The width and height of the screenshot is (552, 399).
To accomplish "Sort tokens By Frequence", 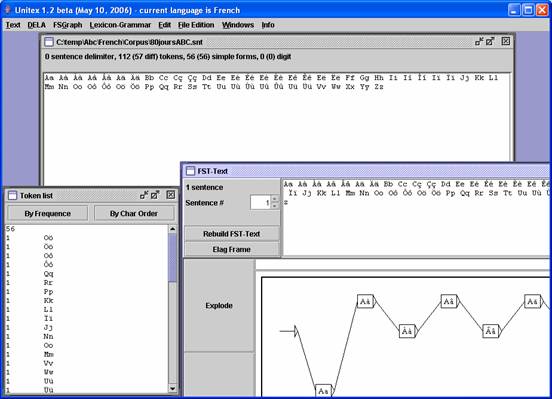I will pos(48,213).
